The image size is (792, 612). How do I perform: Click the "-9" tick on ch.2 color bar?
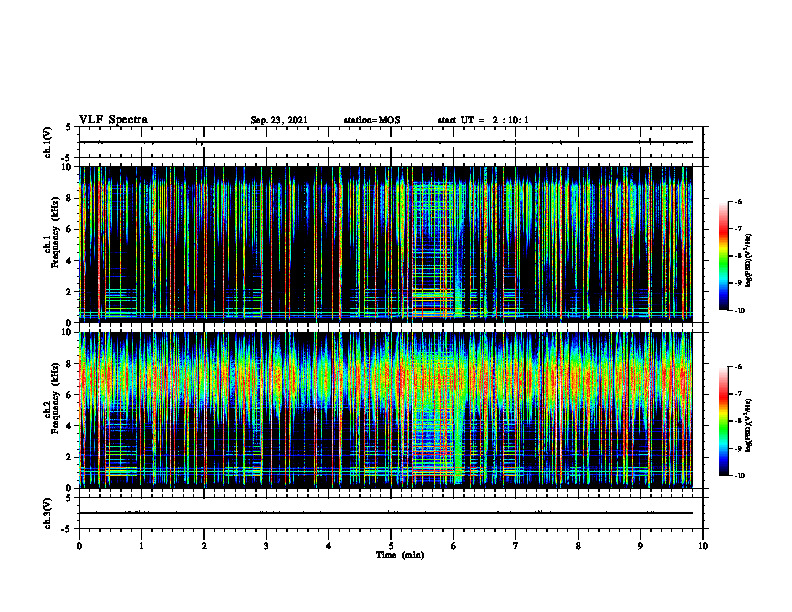point(738,448)
